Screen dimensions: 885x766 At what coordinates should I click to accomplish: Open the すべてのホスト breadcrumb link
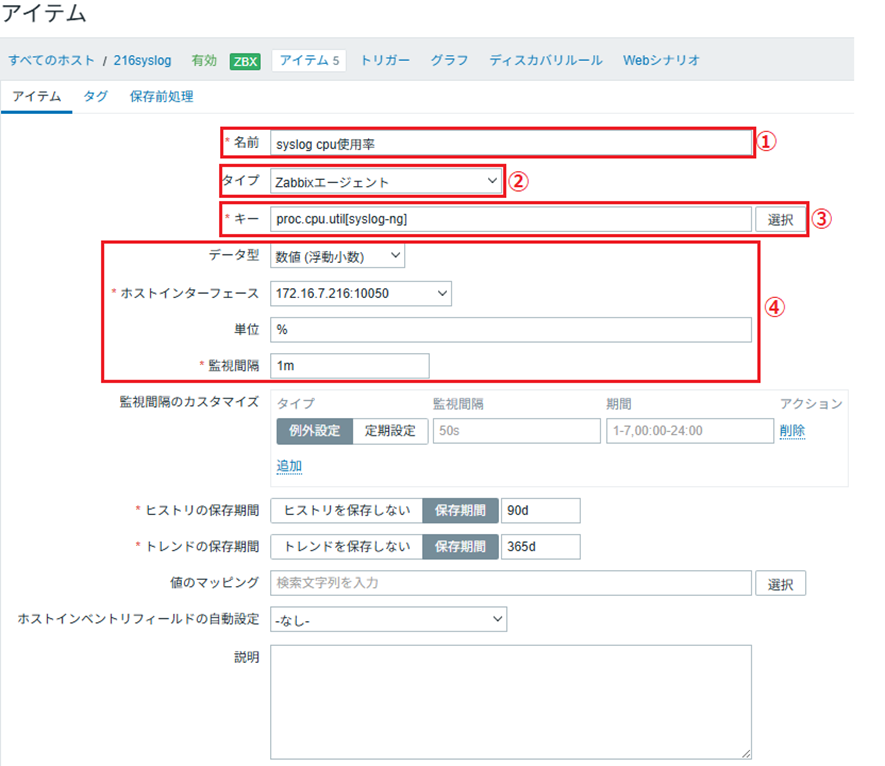point(52,60)
